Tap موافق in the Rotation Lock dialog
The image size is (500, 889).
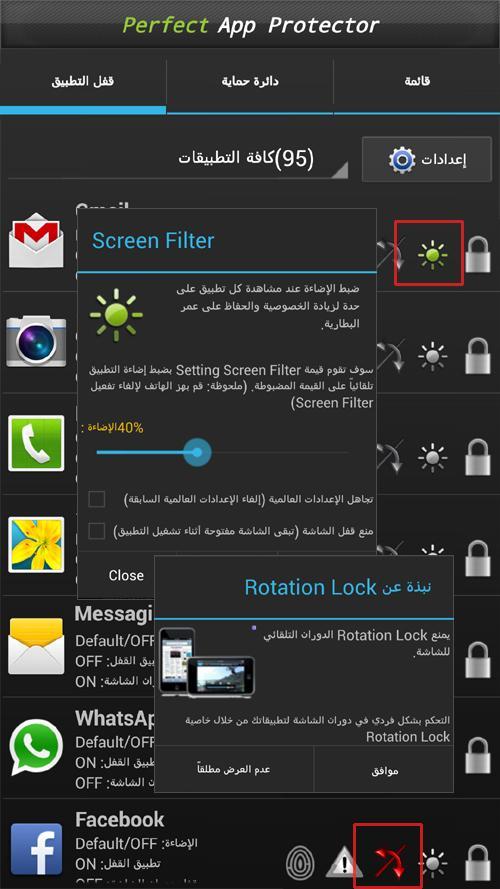coord(384,770)
